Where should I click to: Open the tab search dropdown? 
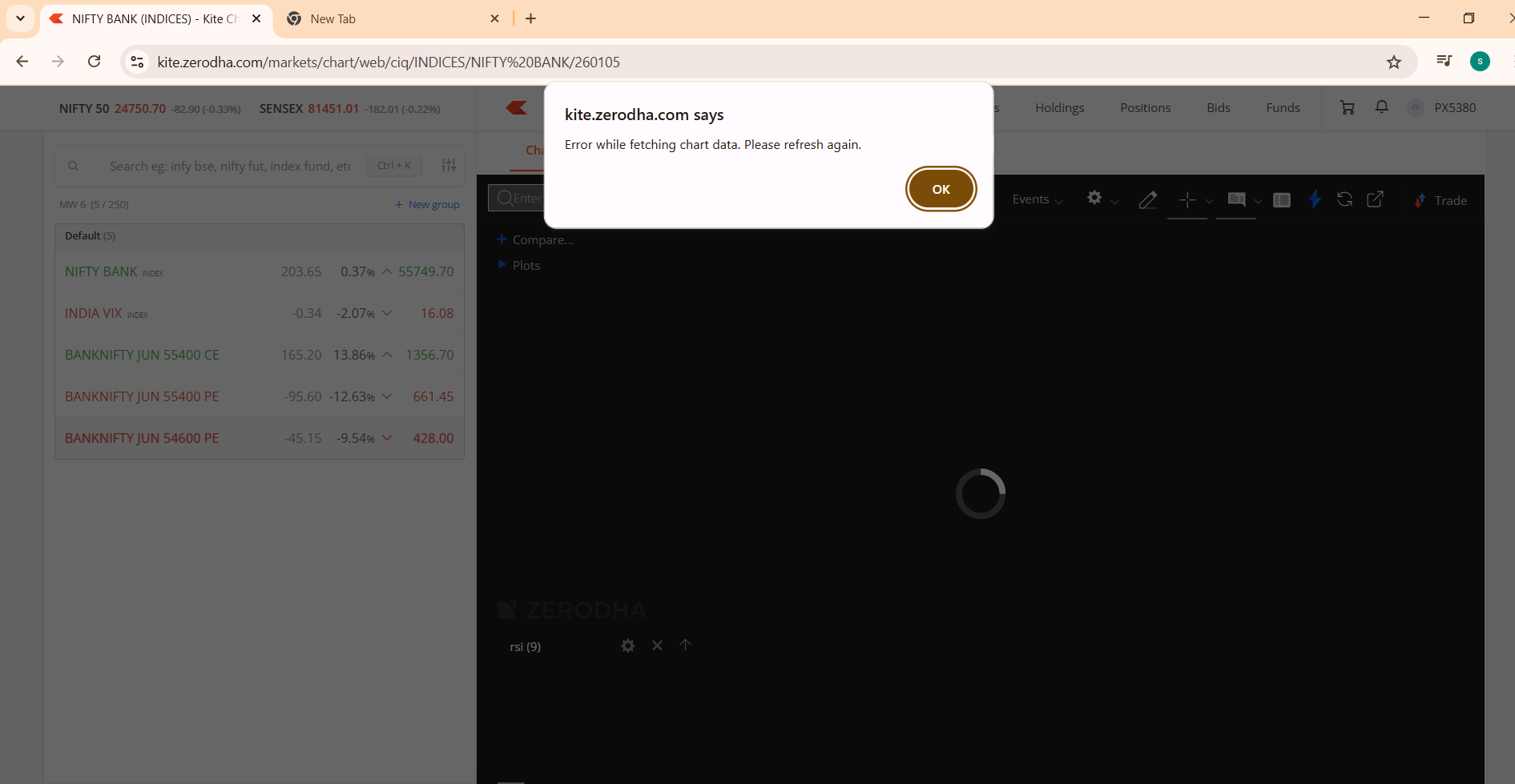pyautogui.click(x=20, y=18)
